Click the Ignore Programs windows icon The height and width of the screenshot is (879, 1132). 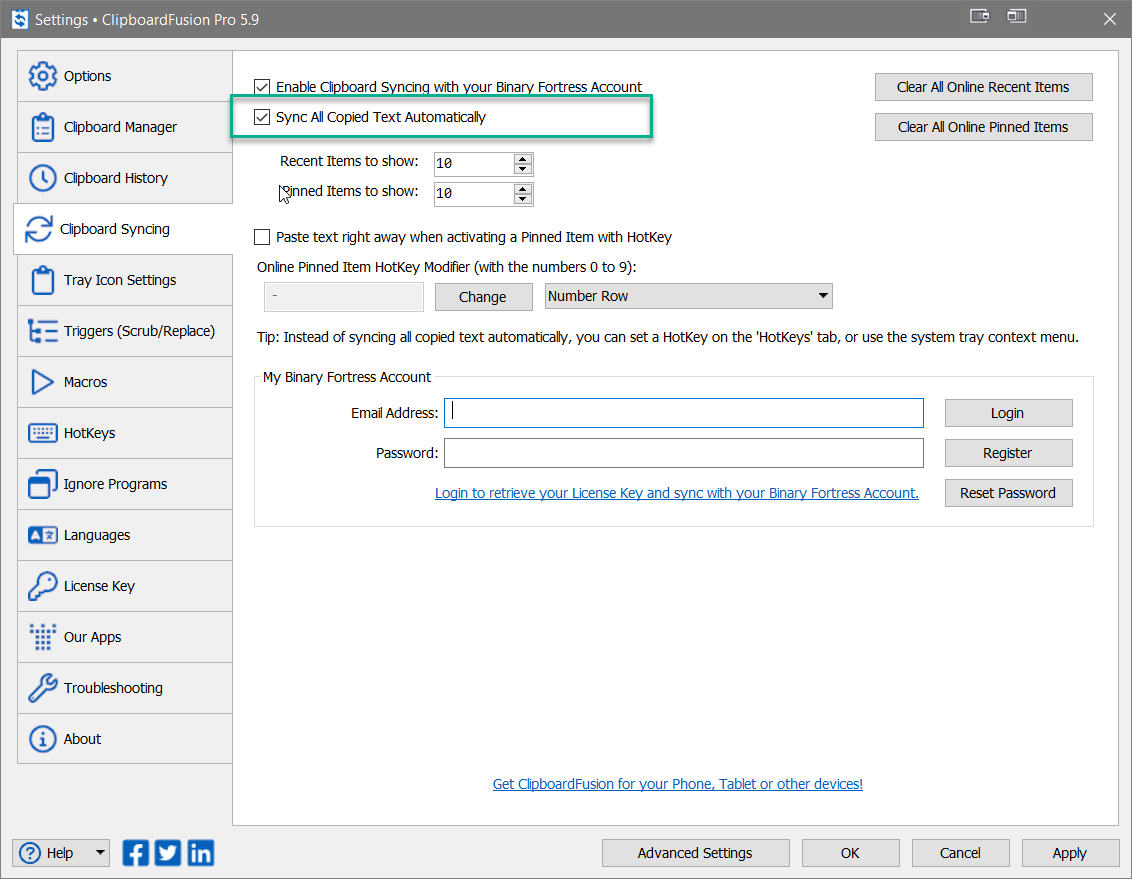pos(43,484)
